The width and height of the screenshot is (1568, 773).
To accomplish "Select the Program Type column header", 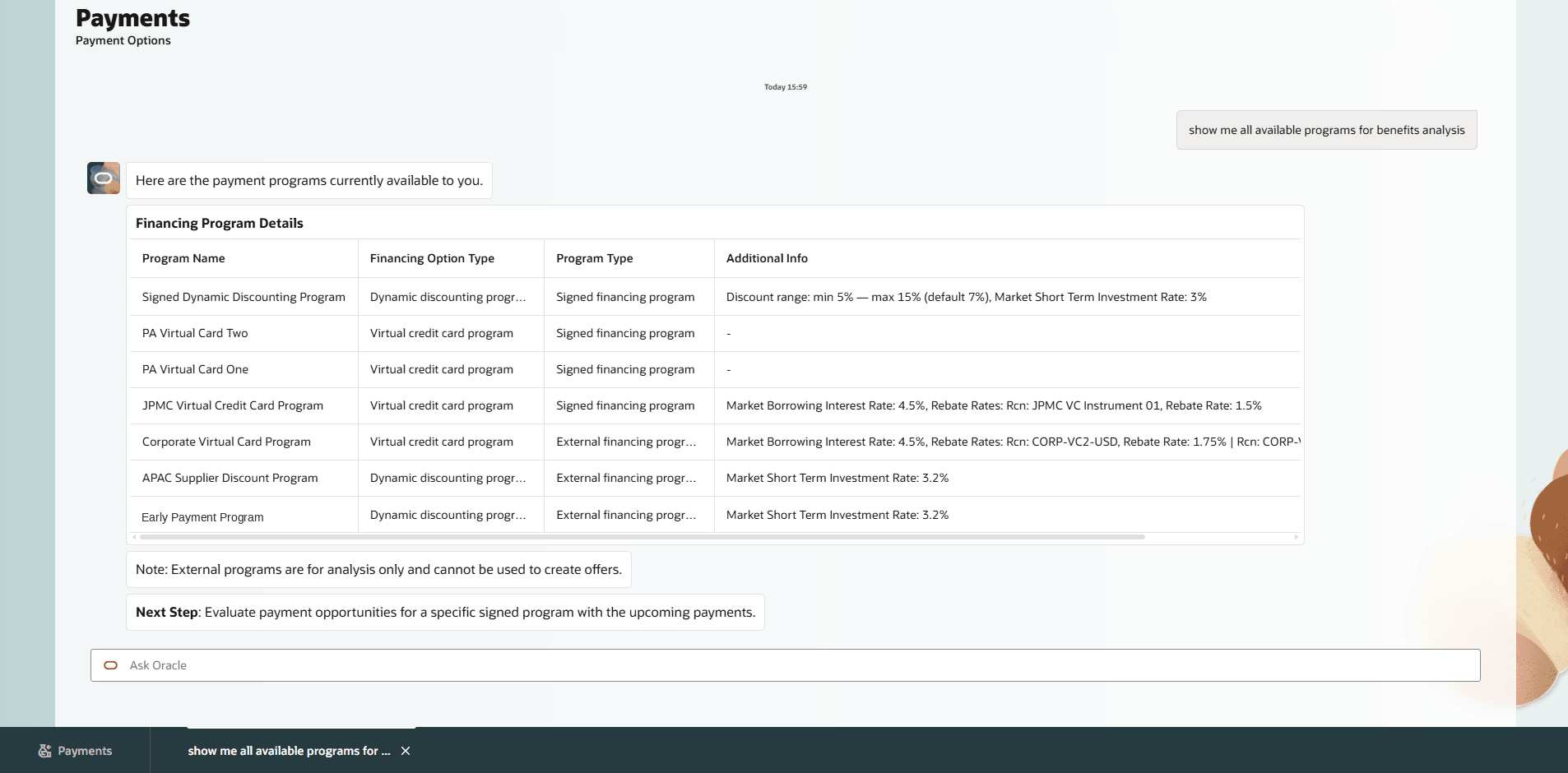I will point(629,258).
